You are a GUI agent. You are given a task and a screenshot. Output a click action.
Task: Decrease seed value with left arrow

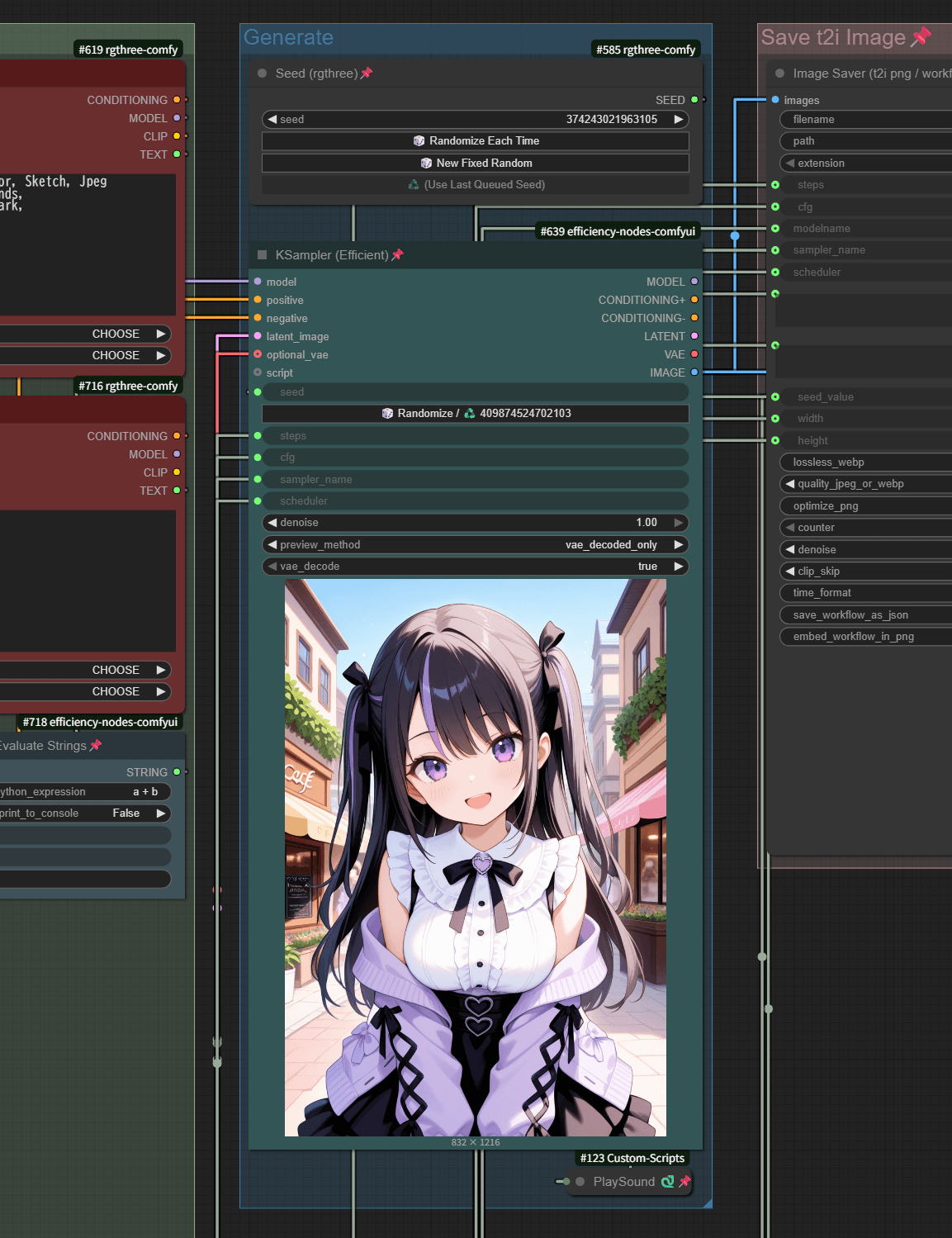point(272,120)
